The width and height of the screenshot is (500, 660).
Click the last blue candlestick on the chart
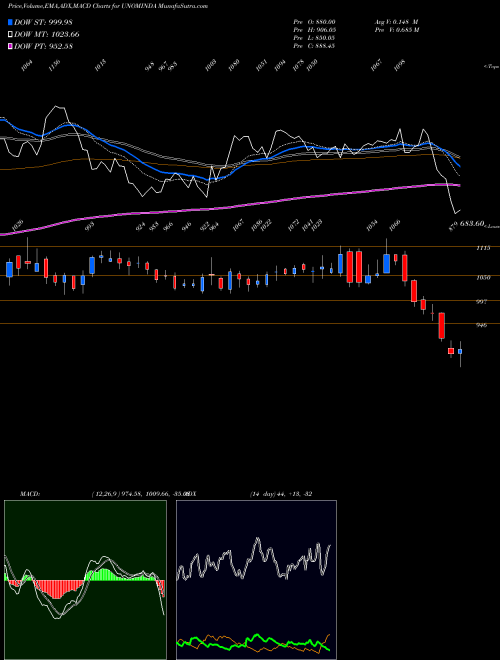pyautogui.click(x=460, y=351)
